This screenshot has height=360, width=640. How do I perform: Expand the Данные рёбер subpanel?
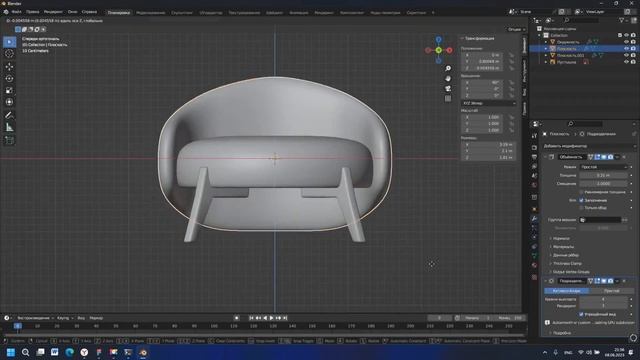pos(565,255)
